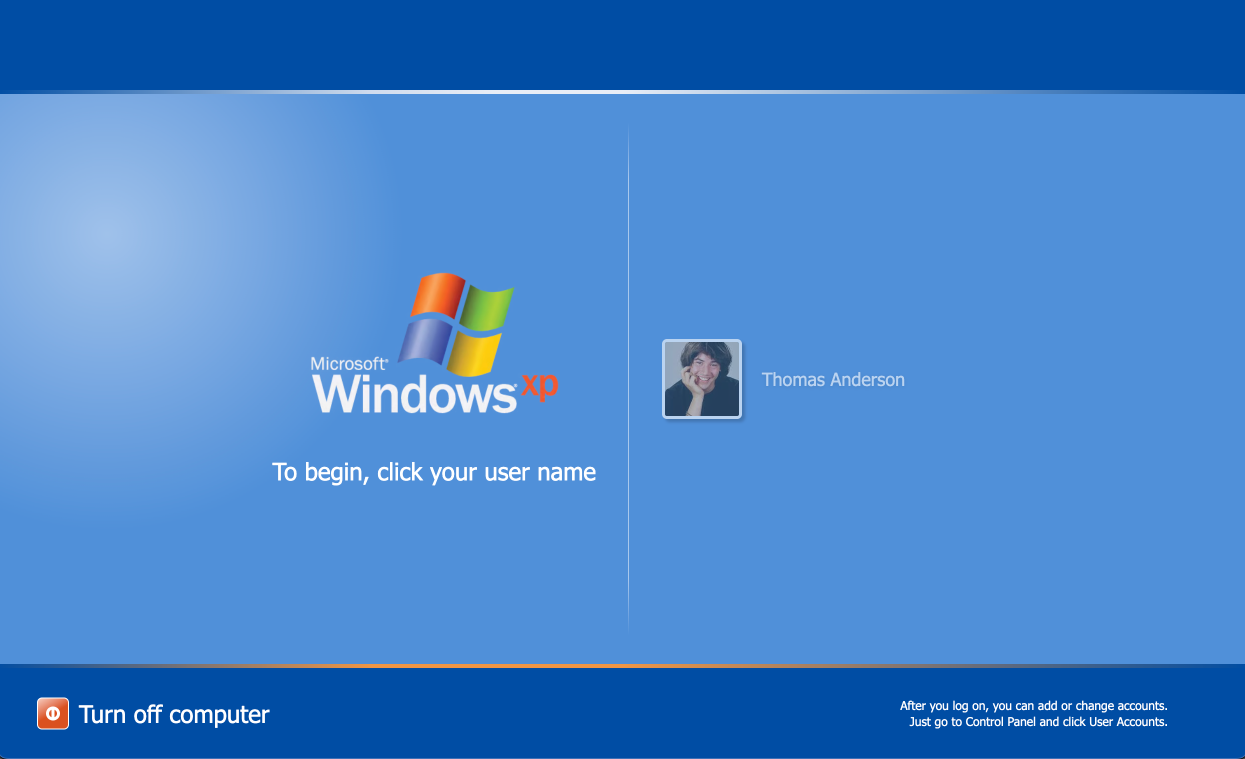Click Turn off computer
This screenshot has width=1245, height=759.
tap(175, 713)
